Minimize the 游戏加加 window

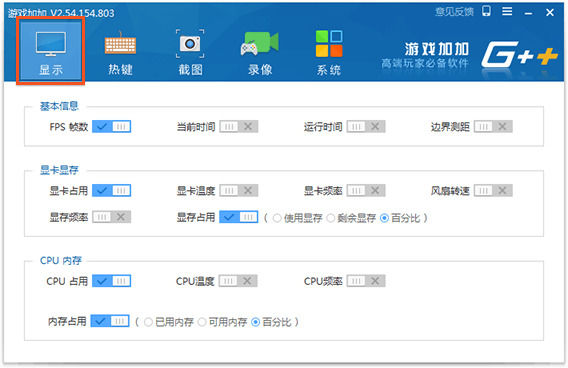[529, 13]
